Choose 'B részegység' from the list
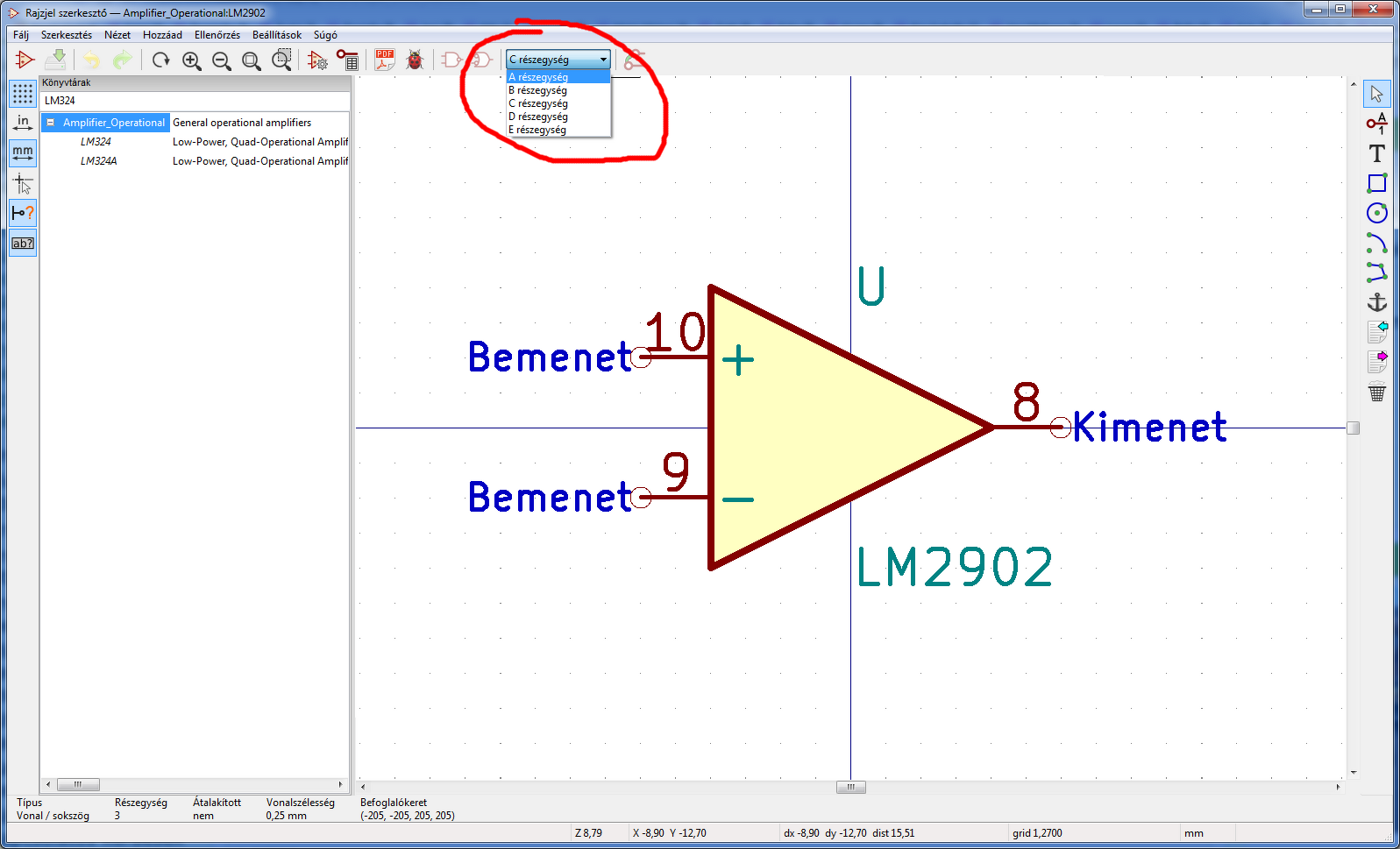The width and height of the screenshot is (1400, 849). tap(558, 90)
